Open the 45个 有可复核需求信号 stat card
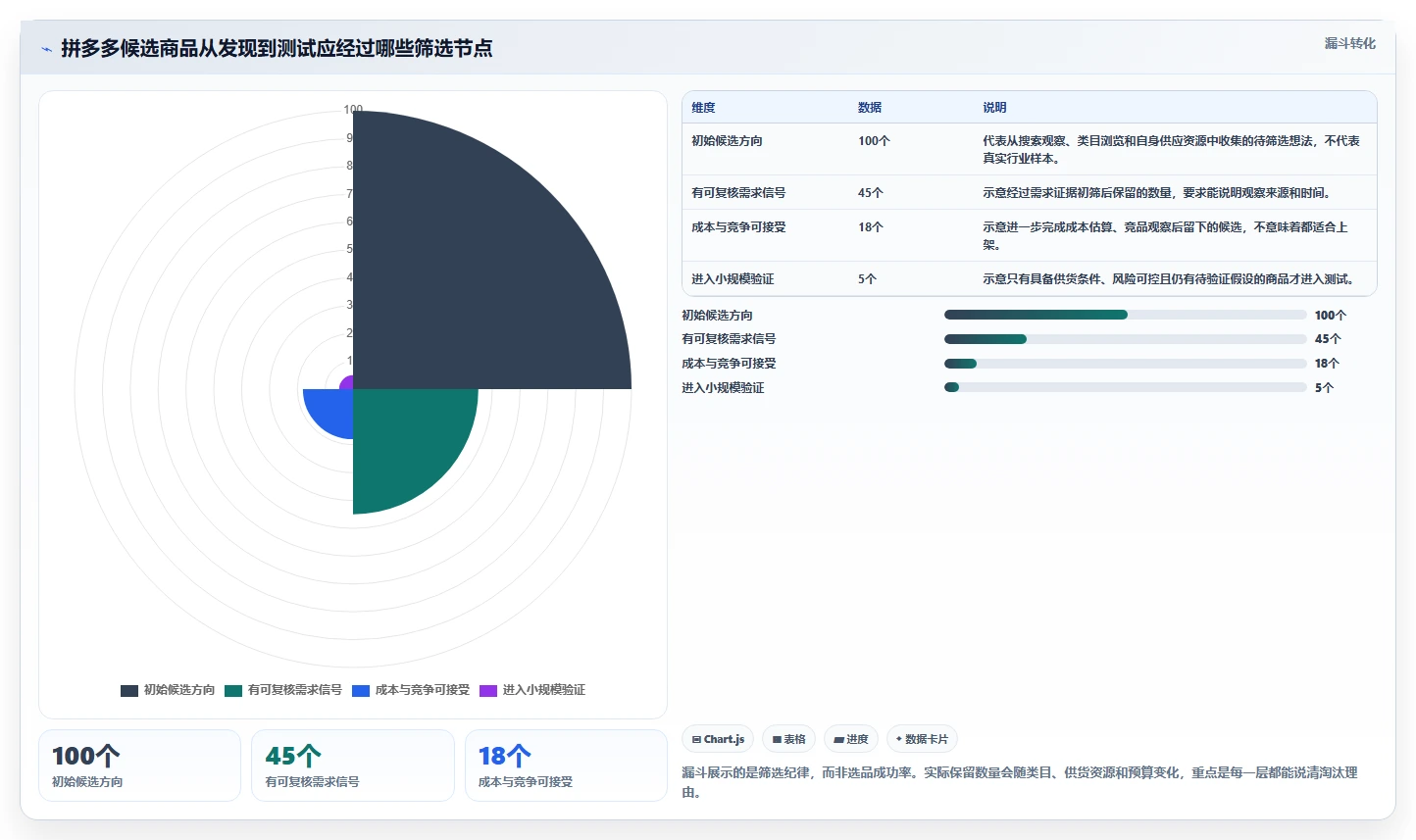 coord(353,766)
